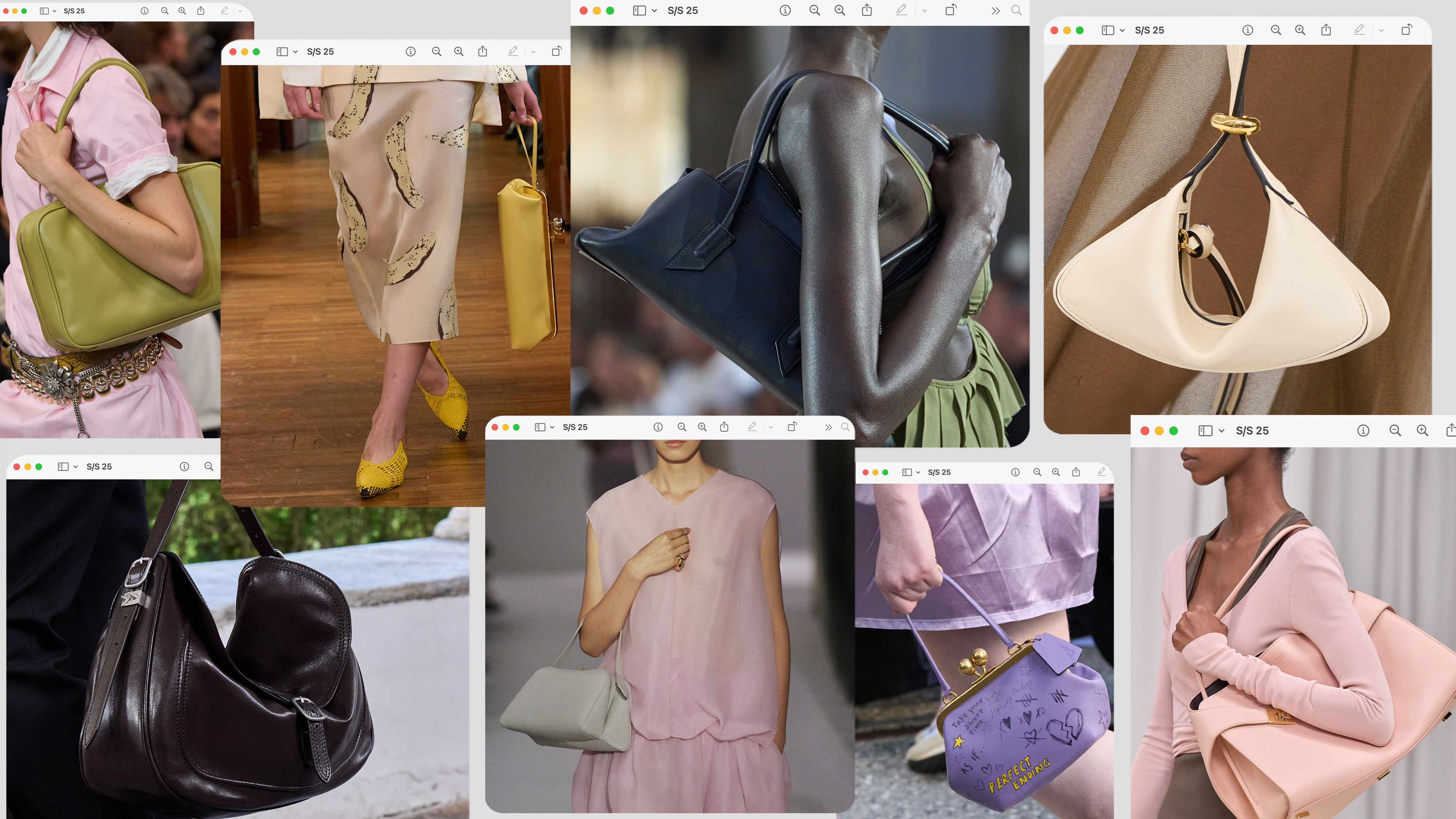The width and height of the screenshot is (1456, 819).
Task: Open sidebar view chevron in cream hobo window
Action: pyautogui.click(x=1122, y=30)
